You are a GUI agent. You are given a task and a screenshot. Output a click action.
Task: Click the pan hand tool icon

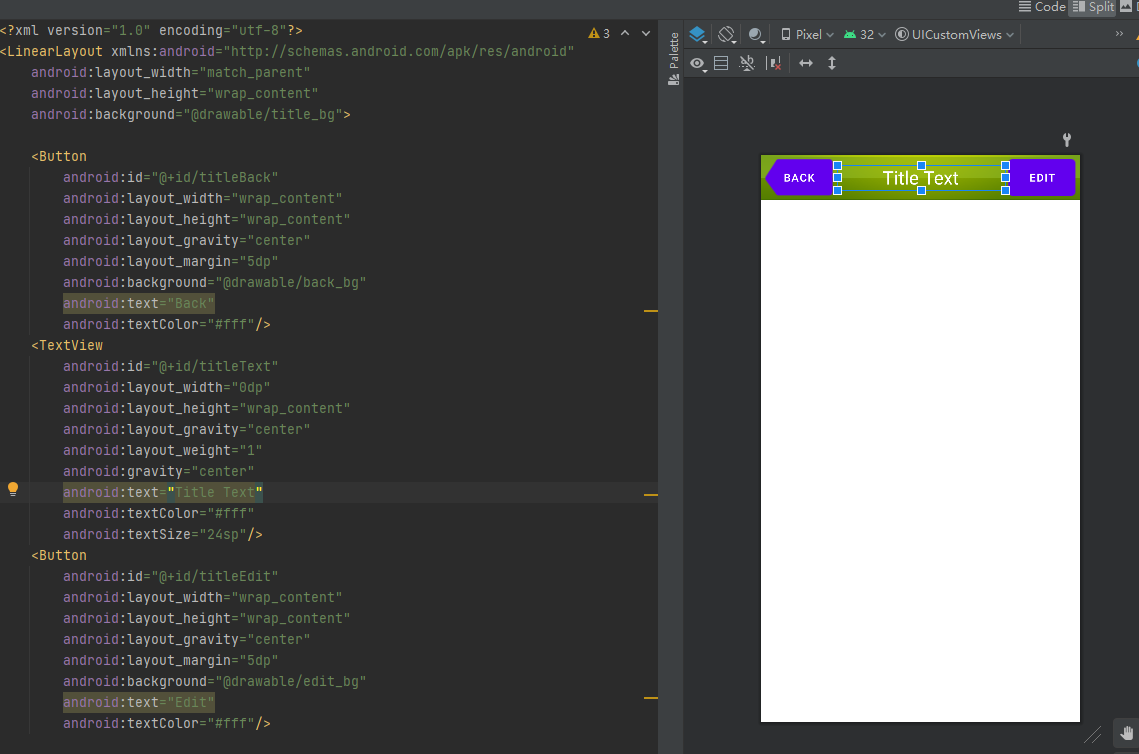(x=1126, y=734)
